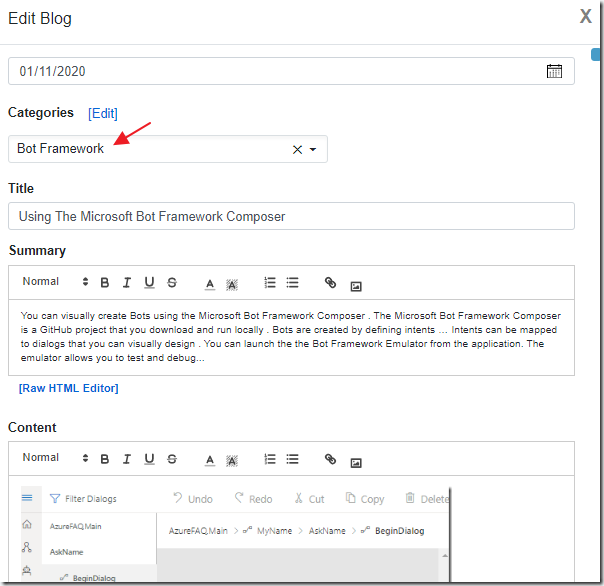Image resolution: width=604 pixels, height=586 pixels.
Task: Insert bullet list in Summary editor
Action: (x=292, y=282)
